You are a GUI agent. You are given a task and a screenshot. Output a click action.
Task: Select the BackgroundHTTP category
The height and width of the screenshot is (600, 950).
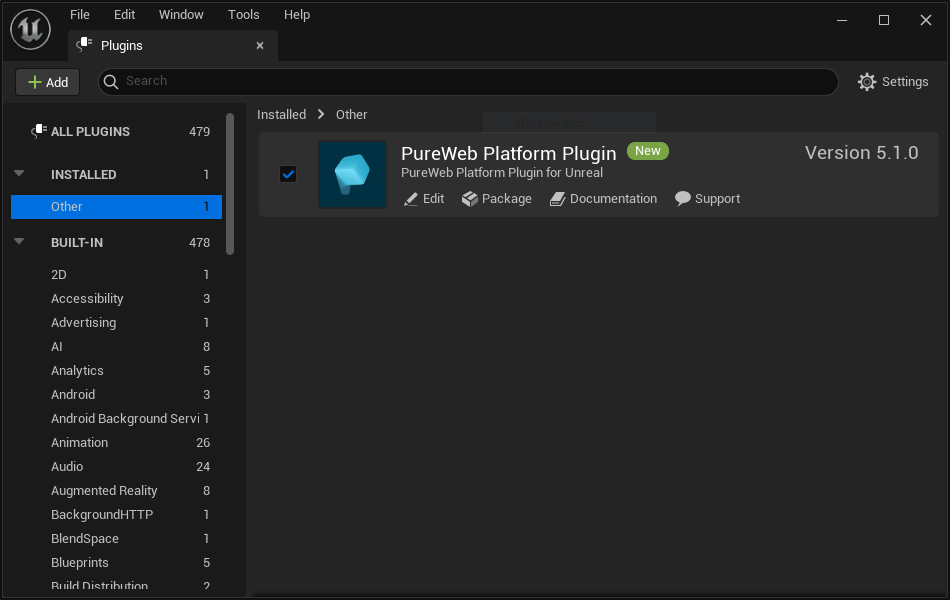(116, 515)
